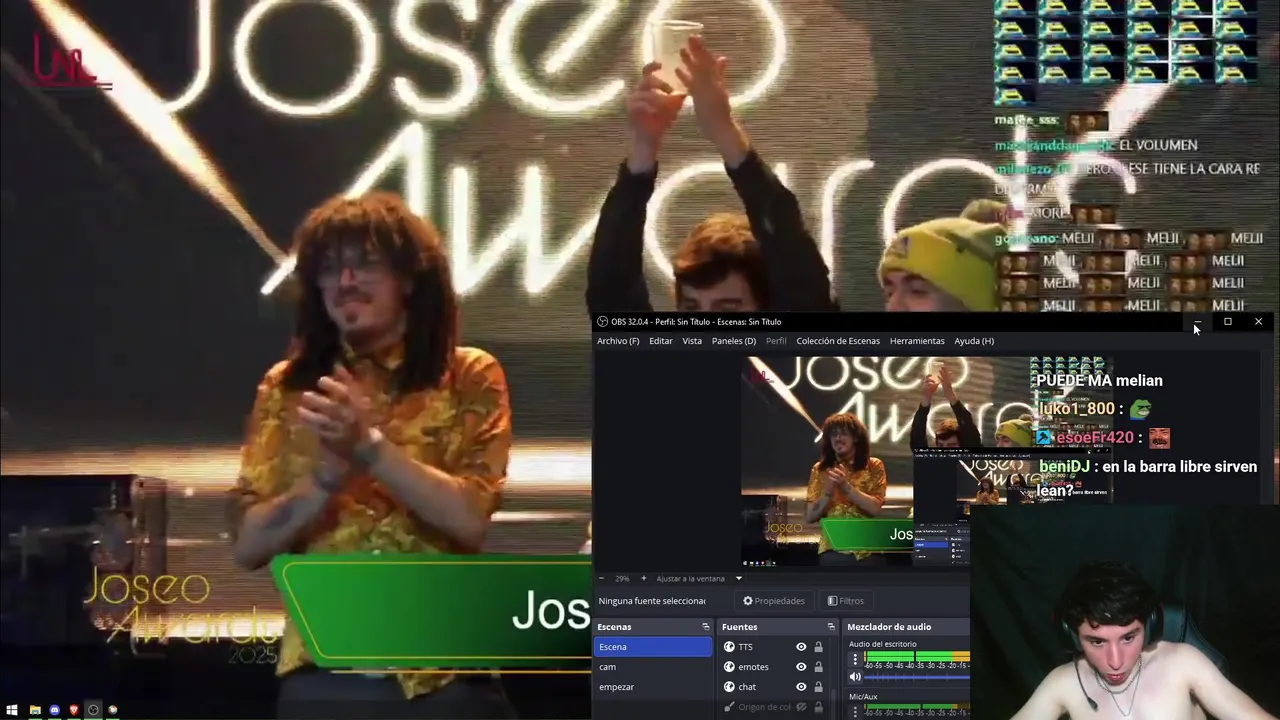This screenshot has height=720, width=1280.
Task: Minimize the OBS window
Action: 1198,322
